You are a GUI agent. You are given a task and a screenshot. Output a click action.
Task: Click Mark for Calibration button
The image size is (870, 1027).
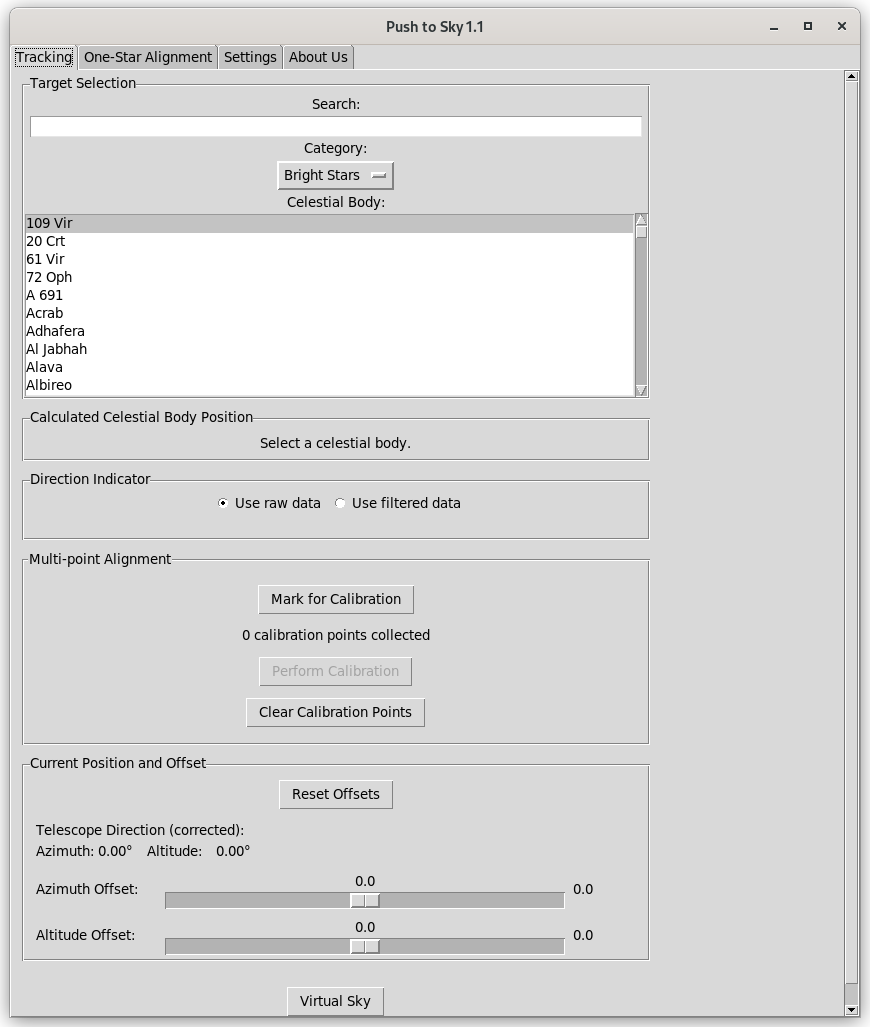tap(336, 599)
